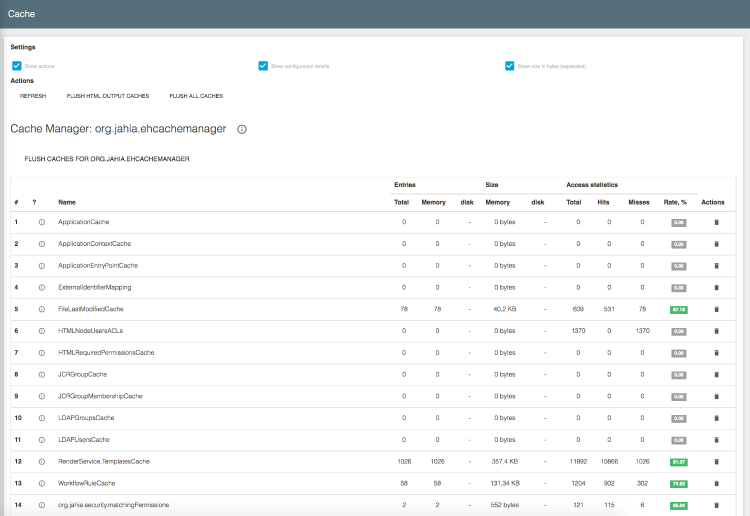Toggle the Show actions checkbox
The image size is (750, 516).
click(17, 66)
